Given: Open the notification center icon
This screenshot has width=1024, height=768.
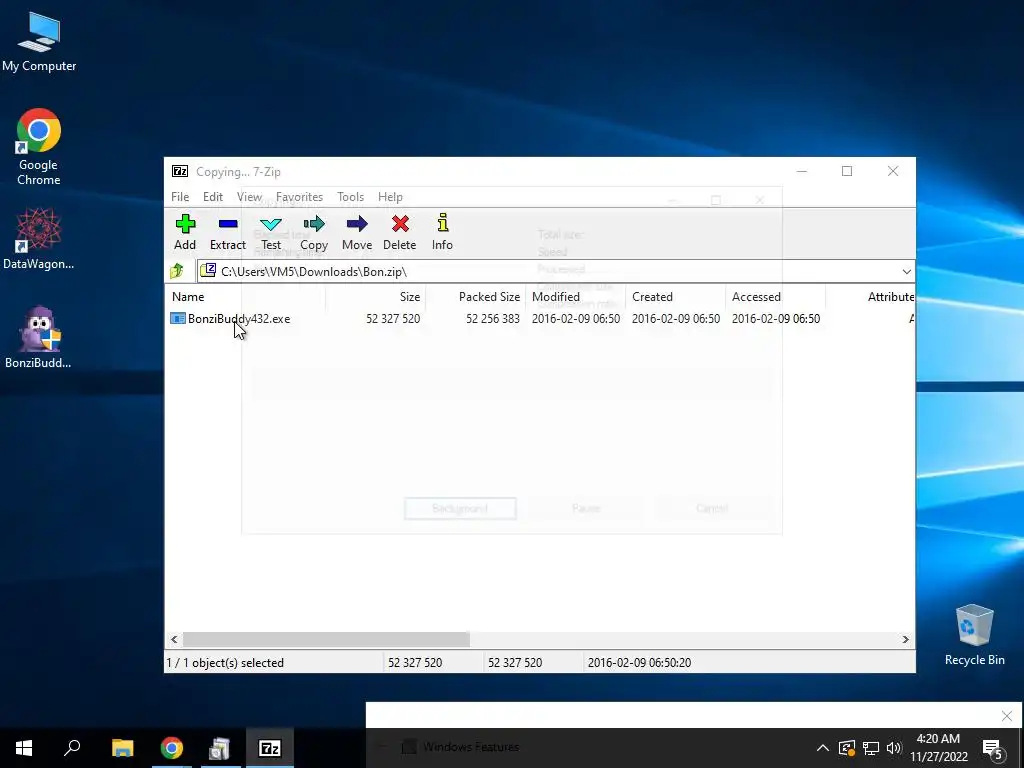Looking at the screenshot, I should tap(992, 748).
